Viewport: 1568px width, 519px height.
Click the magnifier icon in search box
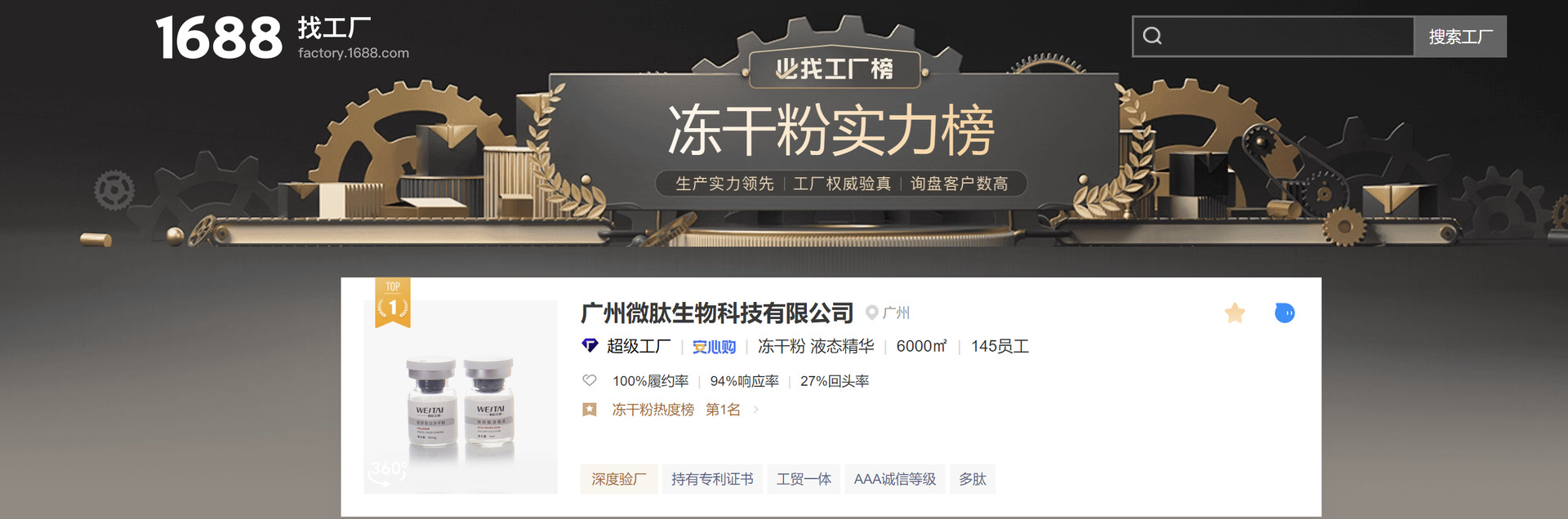1152,36
